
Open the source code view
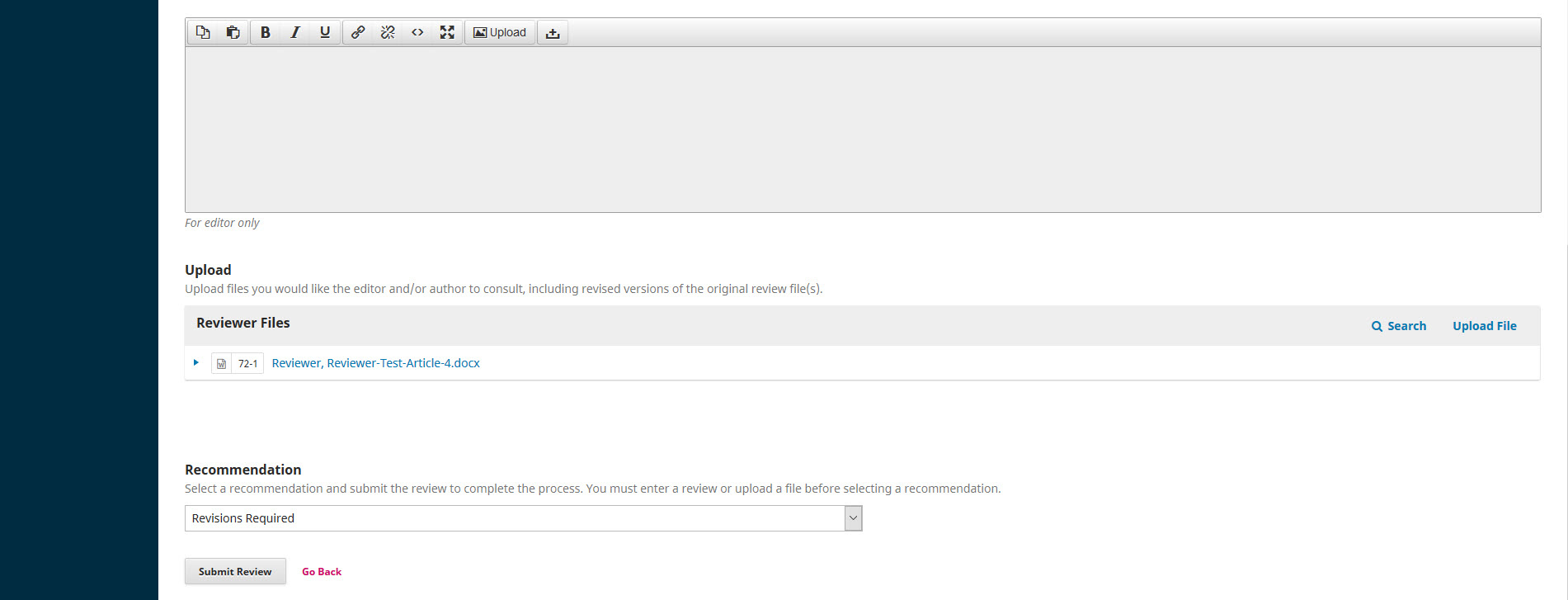click(417, 32)
